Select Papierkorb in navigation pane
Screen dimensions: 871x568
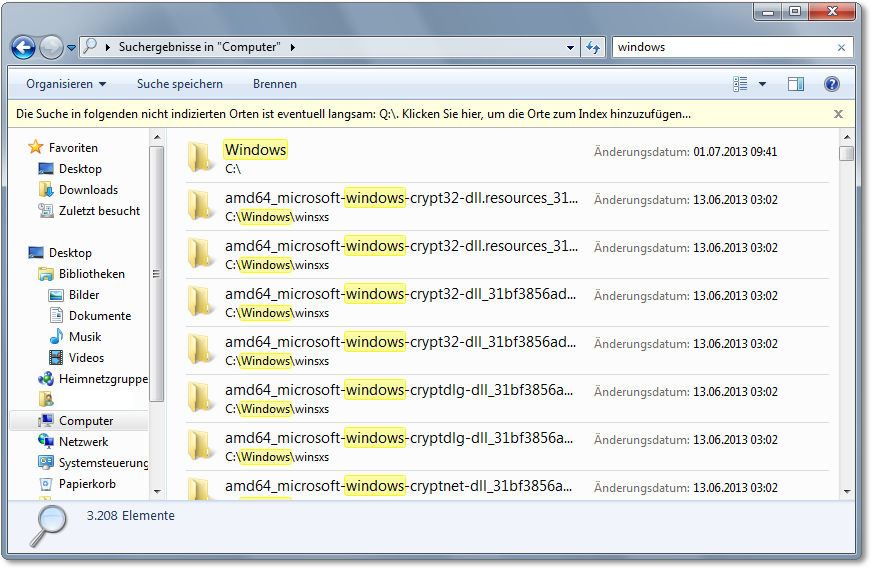(x=87, y=484)
